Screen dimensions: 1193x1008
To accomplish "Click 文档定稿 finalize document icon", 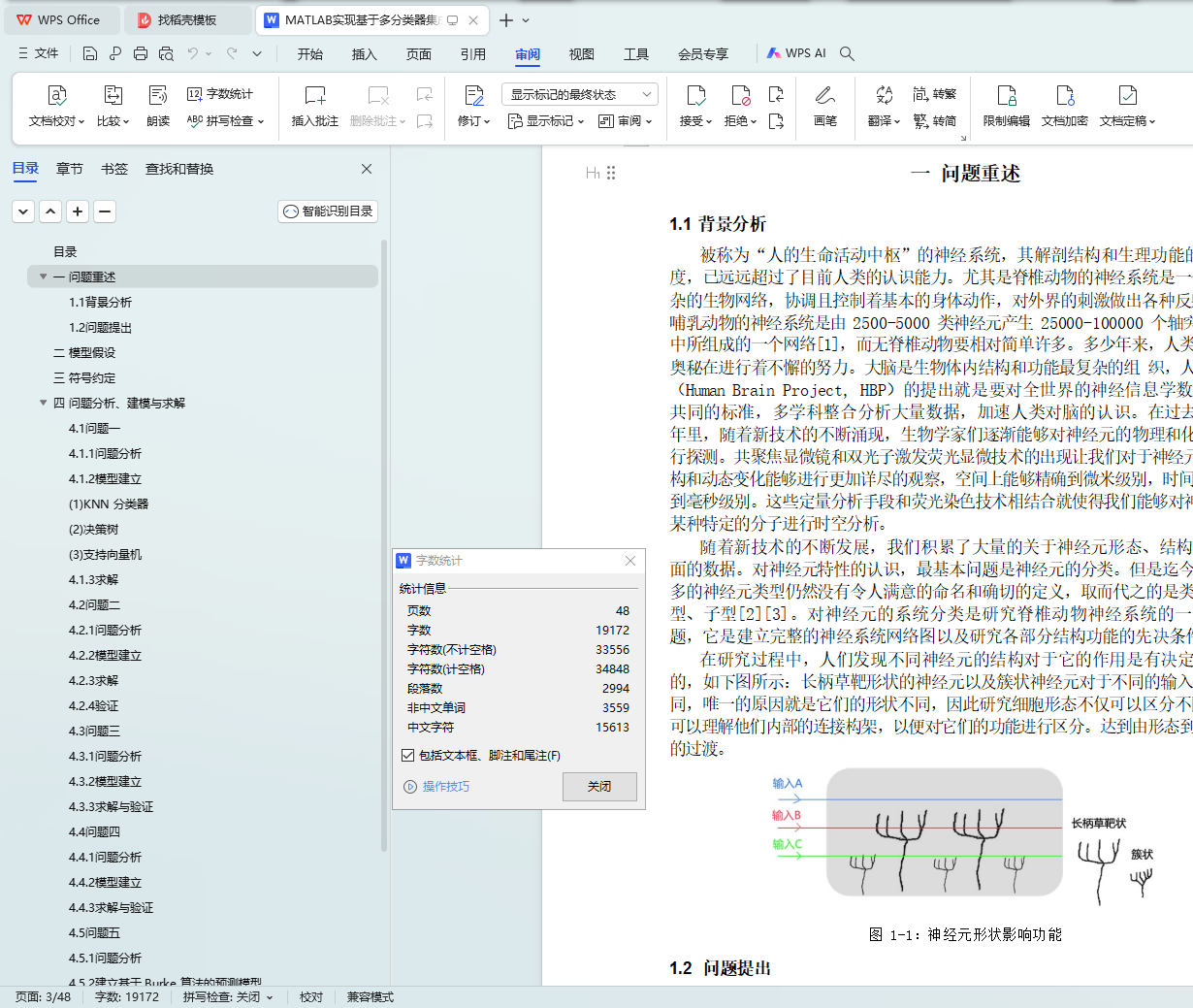I will (1127, 95).
